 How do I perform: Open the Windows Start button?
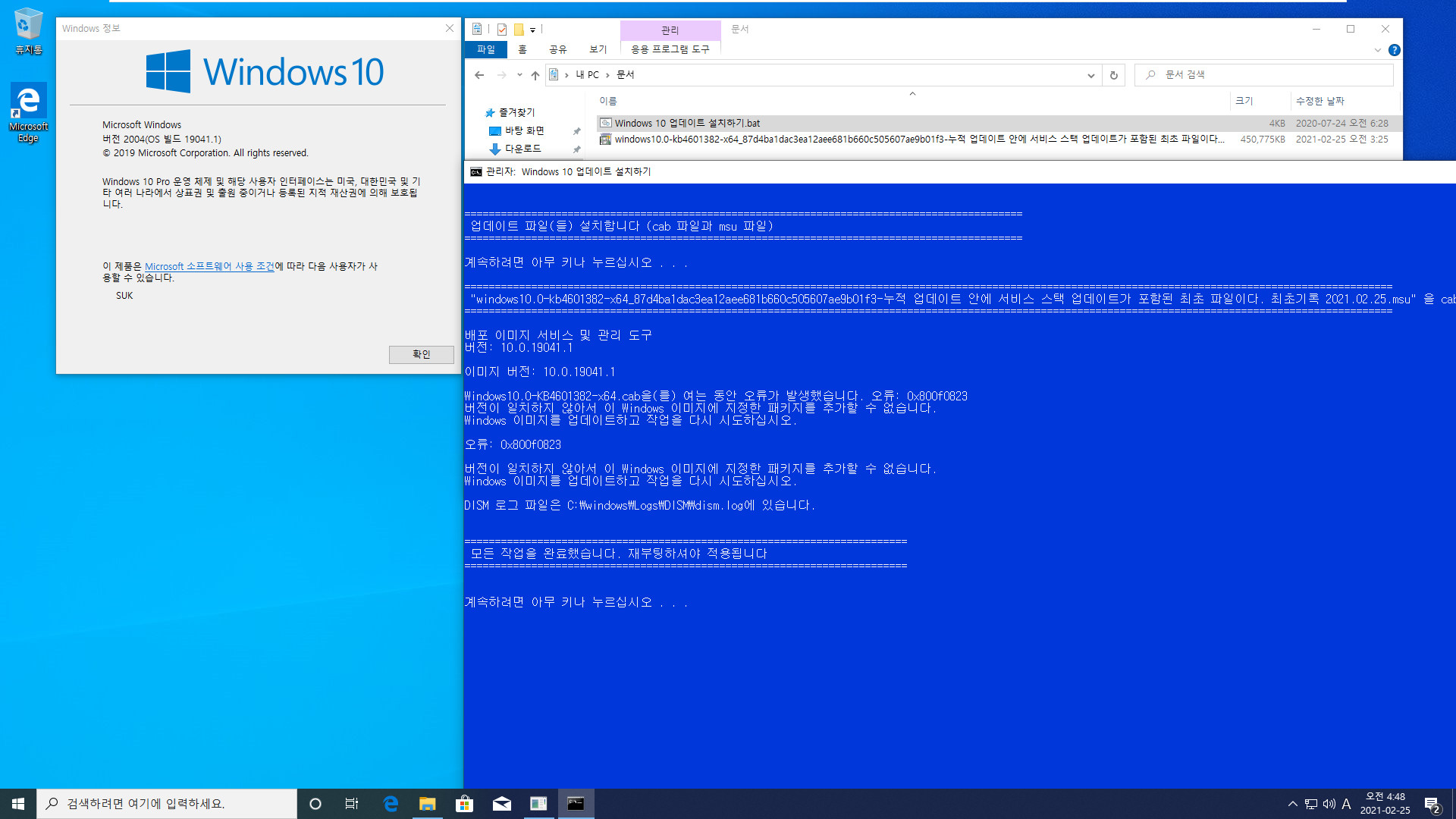coord(18,804)
